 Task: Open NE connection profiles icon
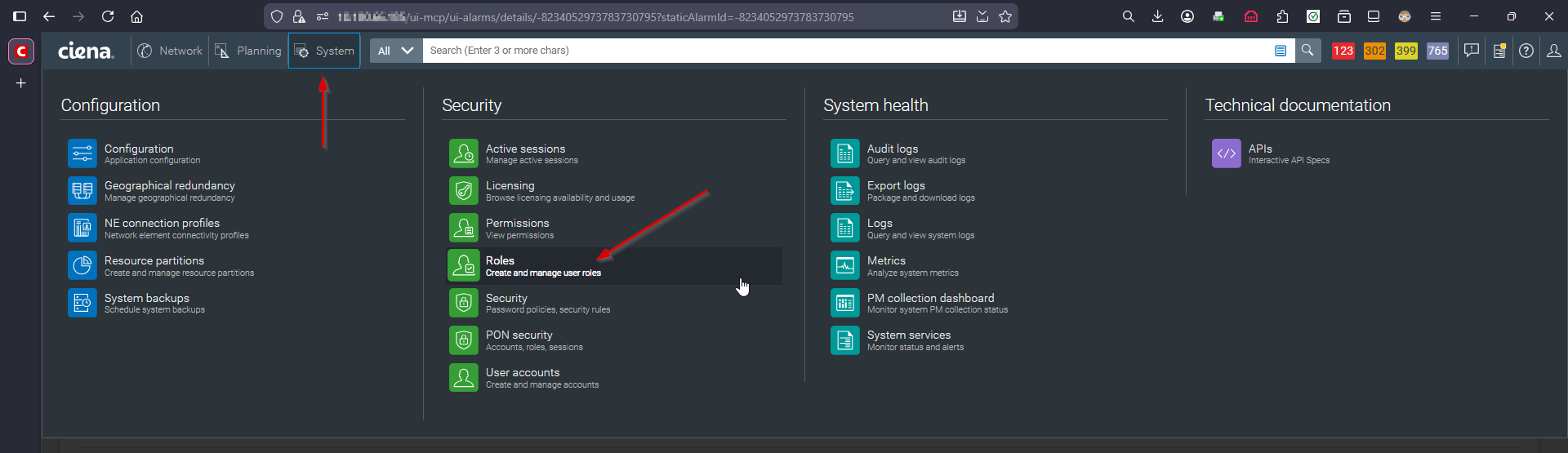(82, 228)
